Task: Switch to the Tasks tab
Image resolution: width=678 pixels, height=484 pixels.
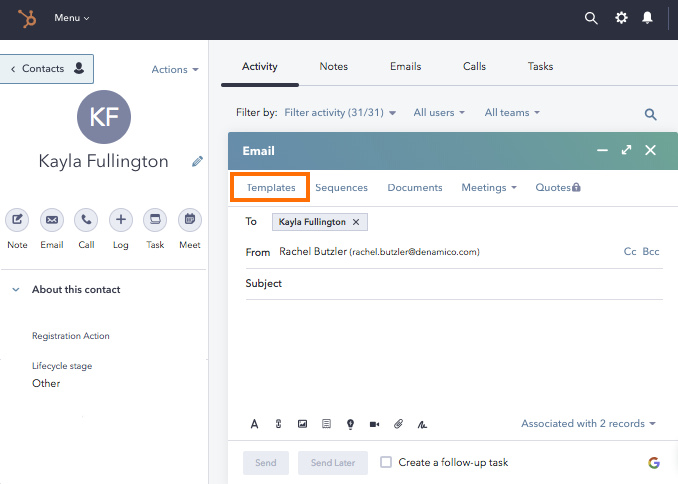Action: point(540,66)
